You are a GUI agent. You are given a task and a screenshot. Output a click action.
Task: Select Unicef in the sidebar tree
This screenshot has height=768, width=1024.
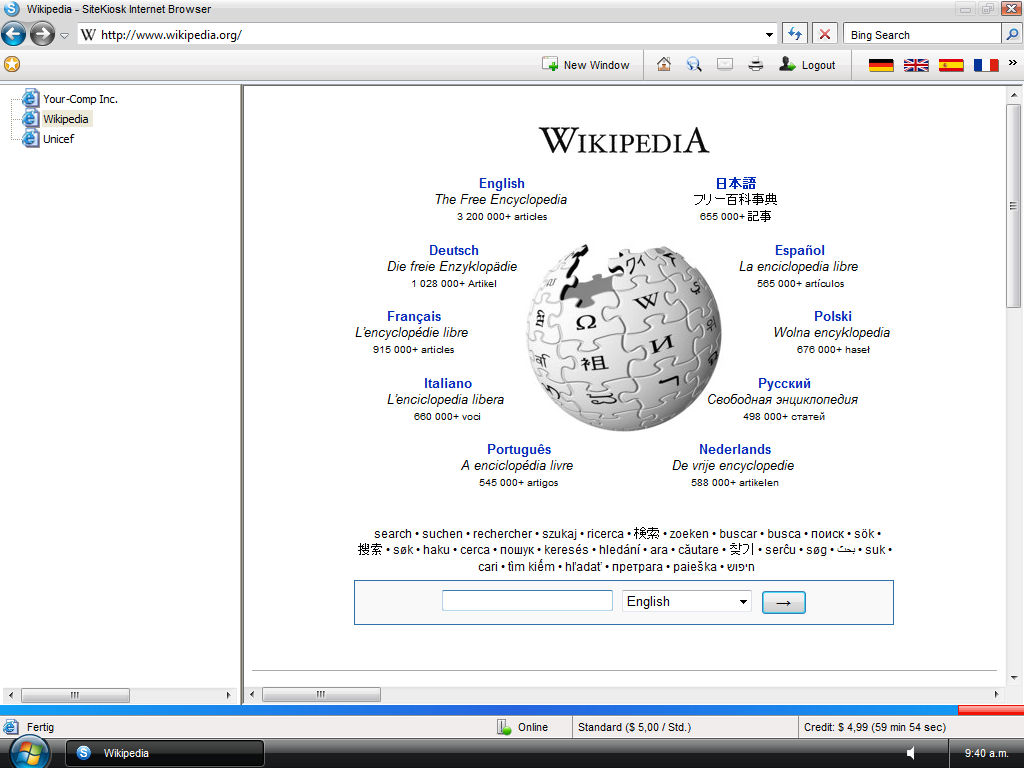58,139
